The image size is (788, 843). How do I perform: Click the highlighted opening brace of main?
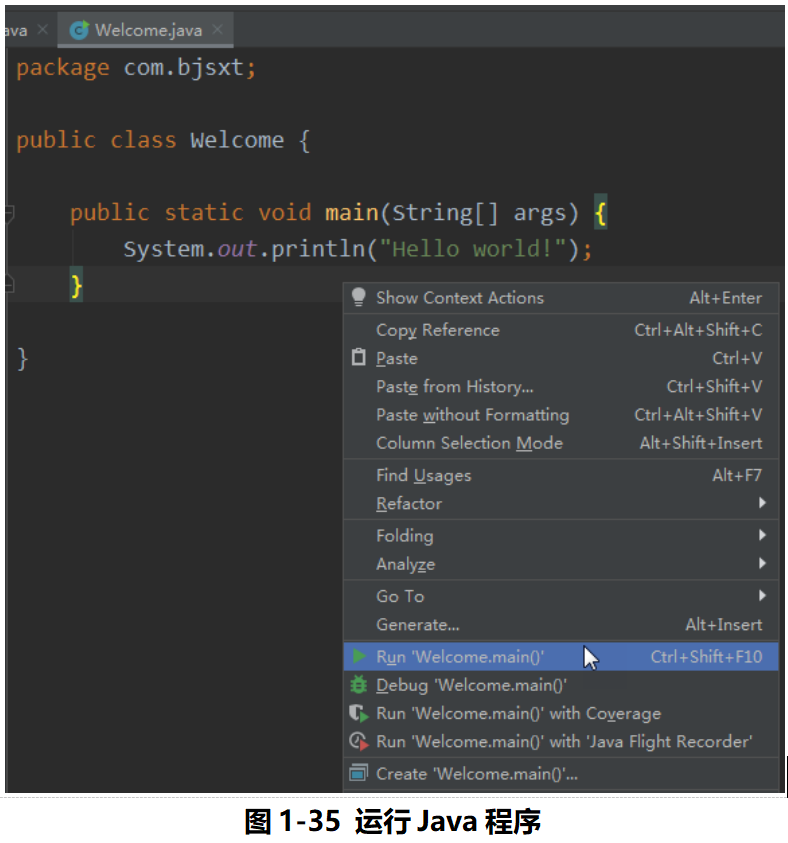tap(601, 213)
